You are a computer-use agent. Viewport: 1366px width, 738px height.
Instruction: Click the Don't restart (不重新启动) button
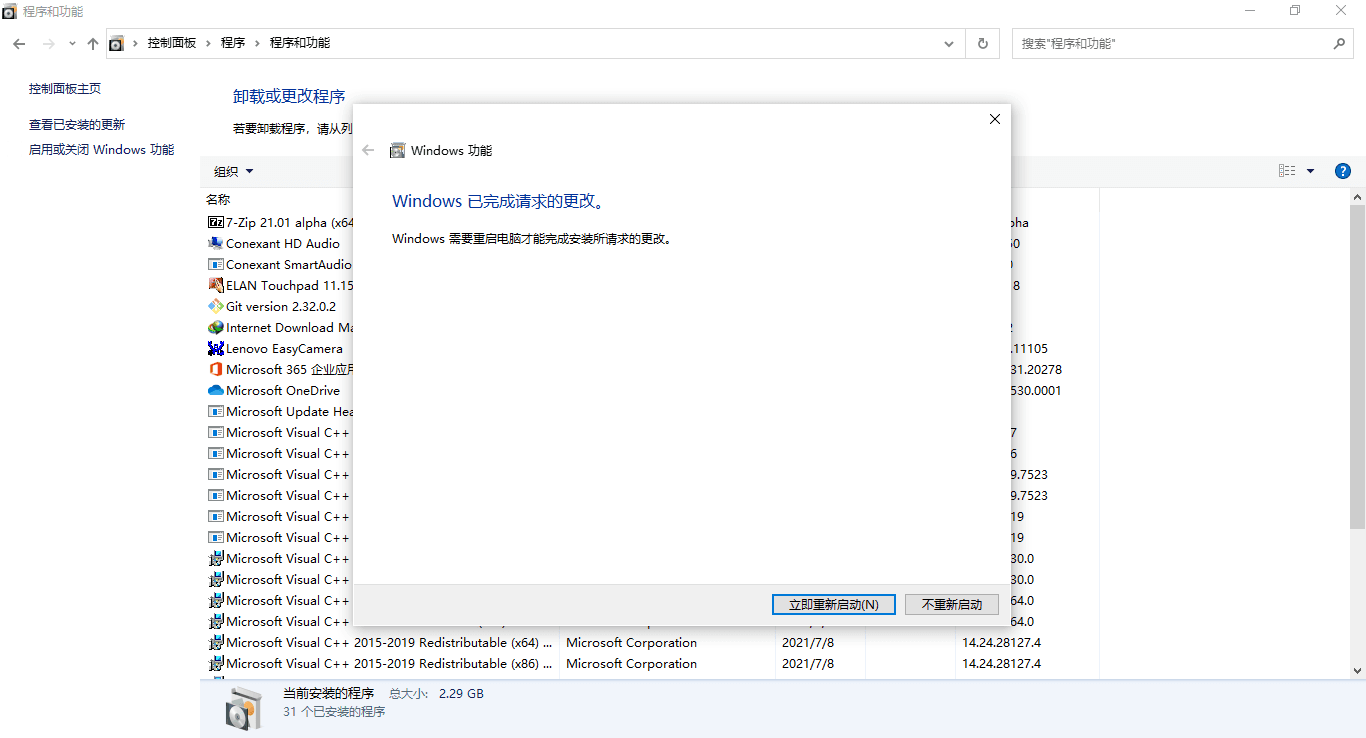pos(952,604)
